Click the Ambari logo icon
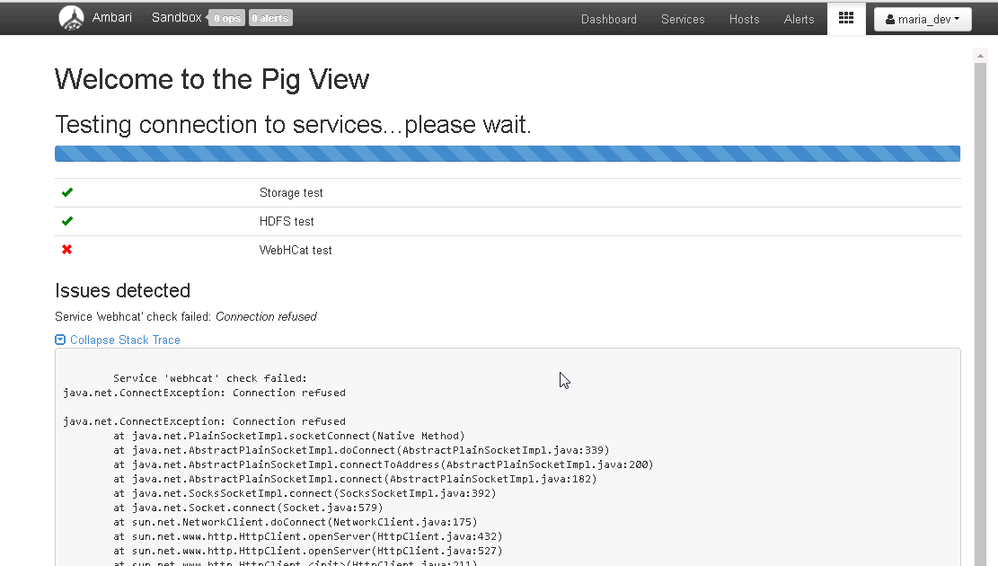The width and height of the screenshot is (998, 566). [71, 18]
